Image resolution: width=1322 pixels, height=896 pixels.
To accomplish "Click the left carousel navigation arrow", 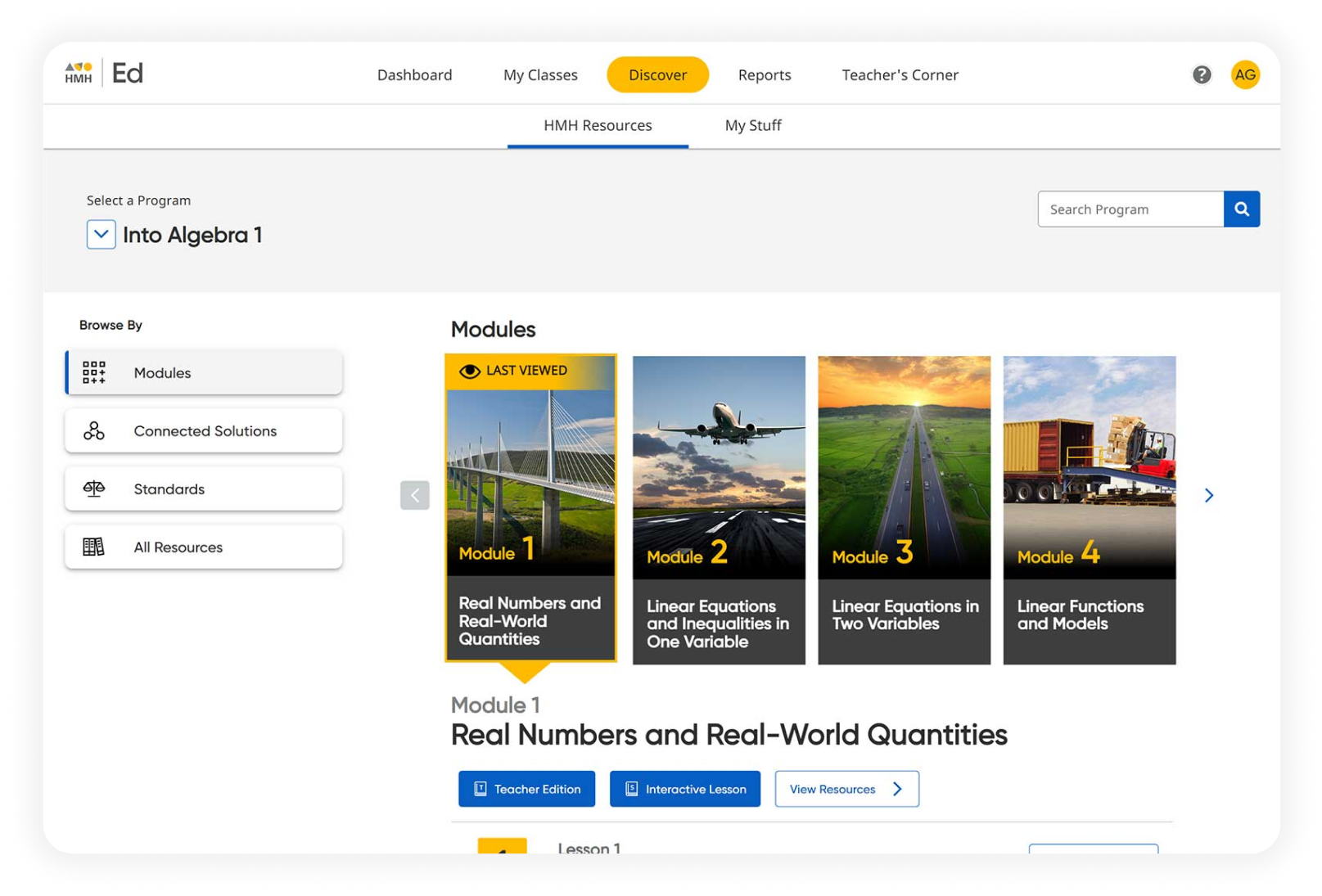I will 415,495.
